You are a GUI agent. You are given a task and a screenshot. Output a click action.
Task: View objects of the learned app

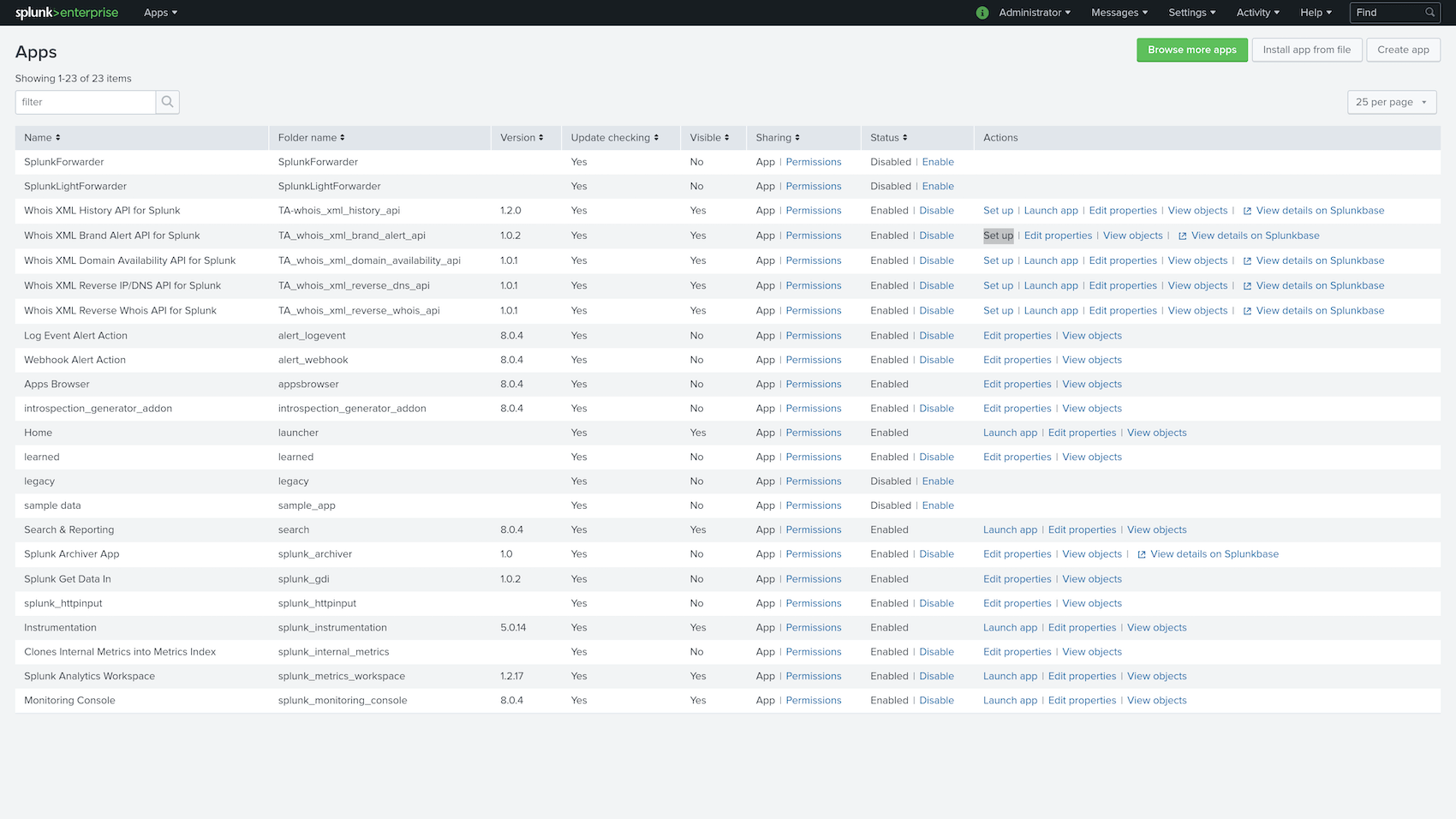coord(1092,457)
